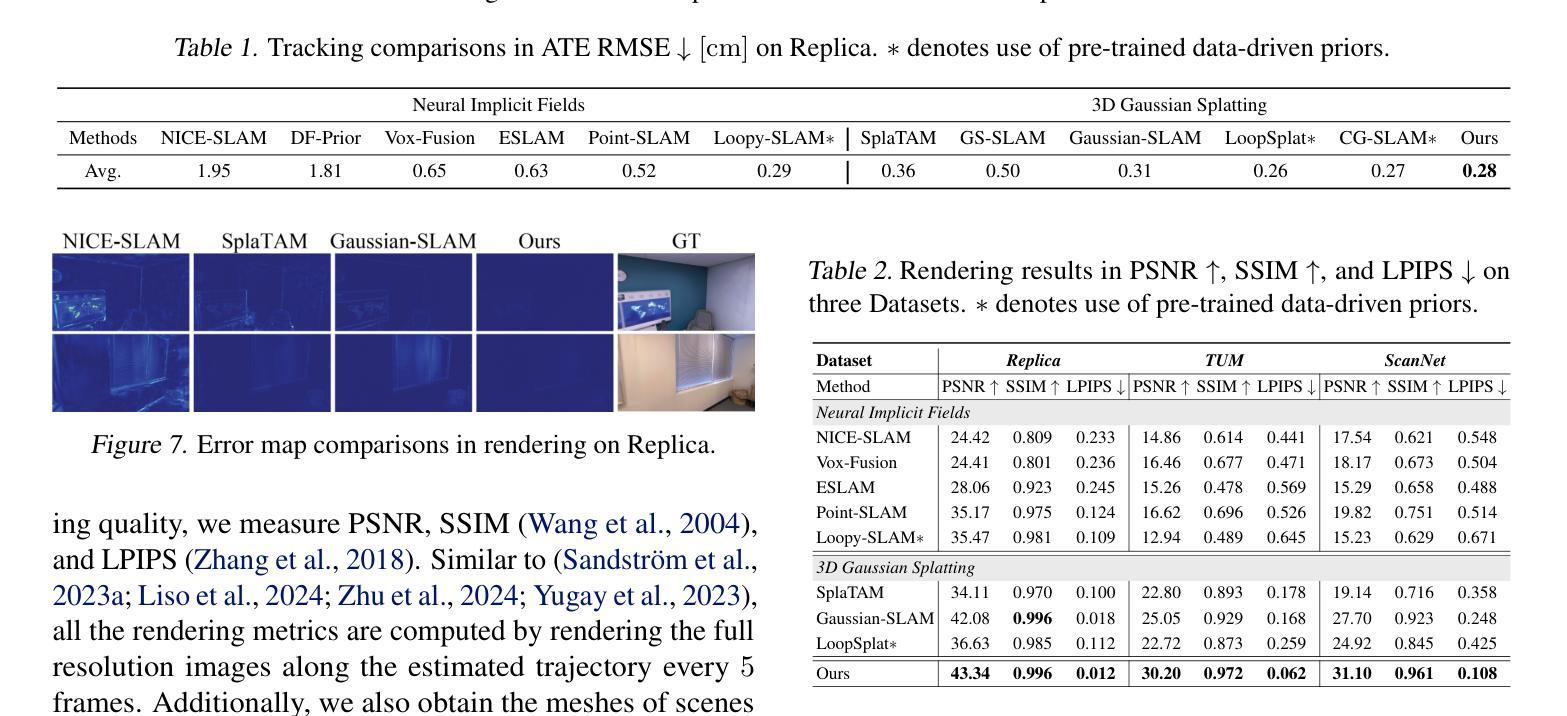
Task: Click the top NICE-SLAM error map in Figure 7
Action: [121, 292]
